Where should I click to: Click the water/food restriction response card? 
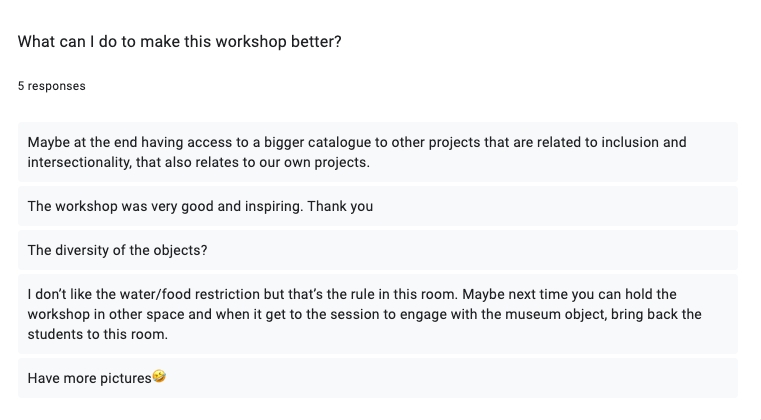[x=378, y=314]
